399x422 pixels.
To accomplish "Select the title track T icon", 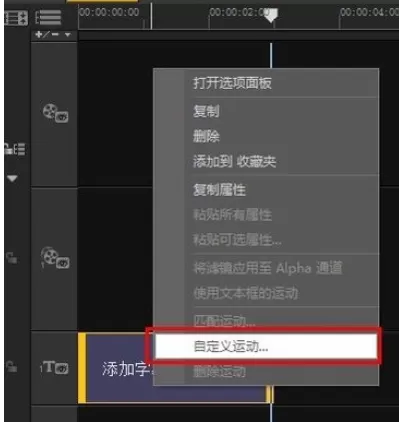I will (x=54, y=367).
